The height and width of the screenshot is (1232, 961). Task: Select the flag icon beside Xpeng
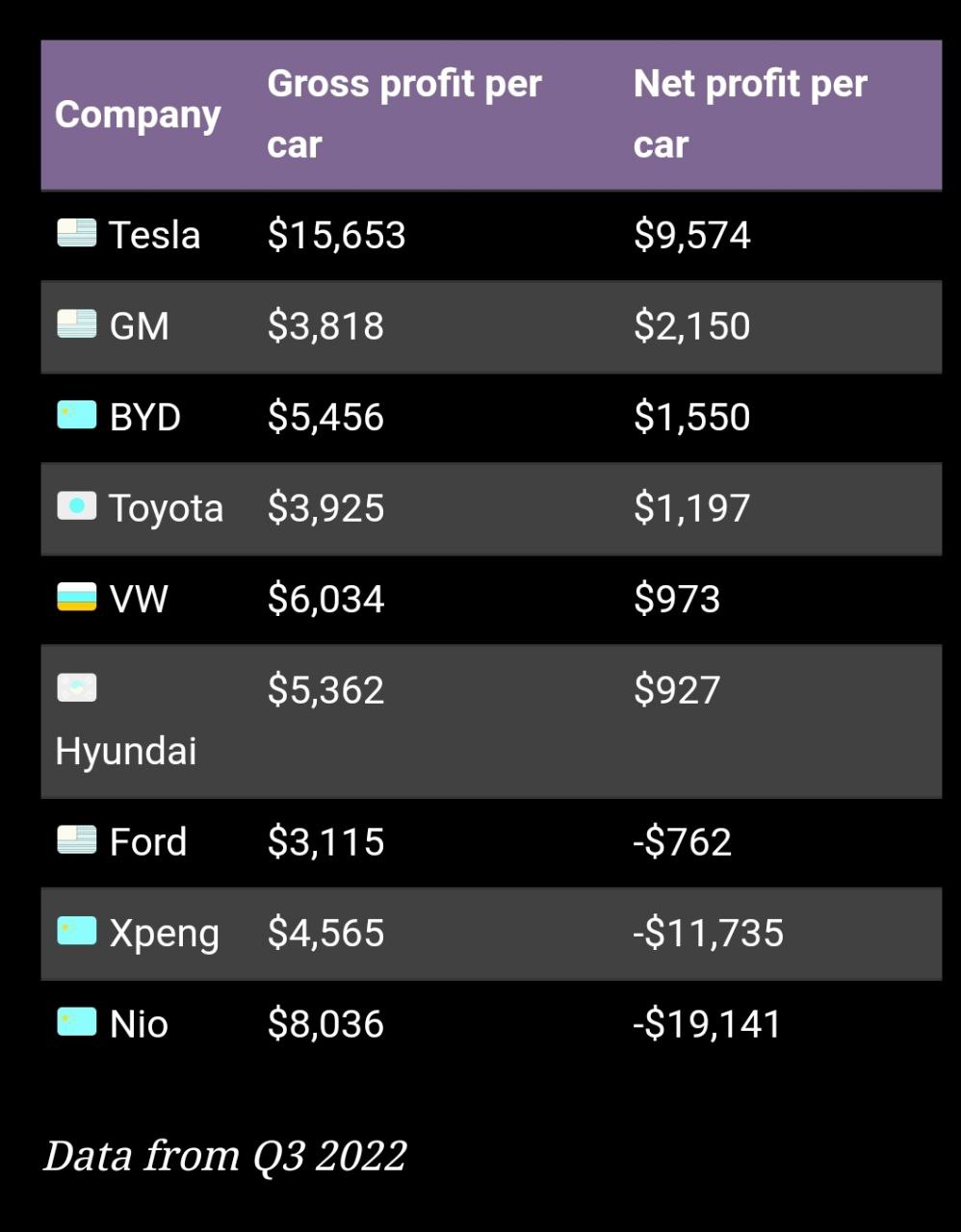click(76, 931)
